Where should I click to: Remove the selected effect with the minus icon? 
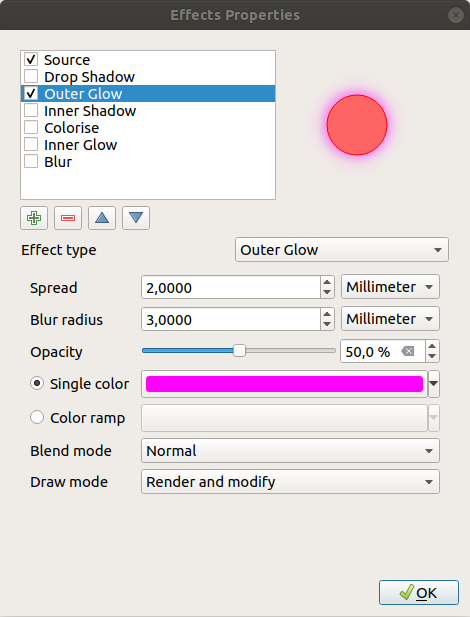click(68, 218)
